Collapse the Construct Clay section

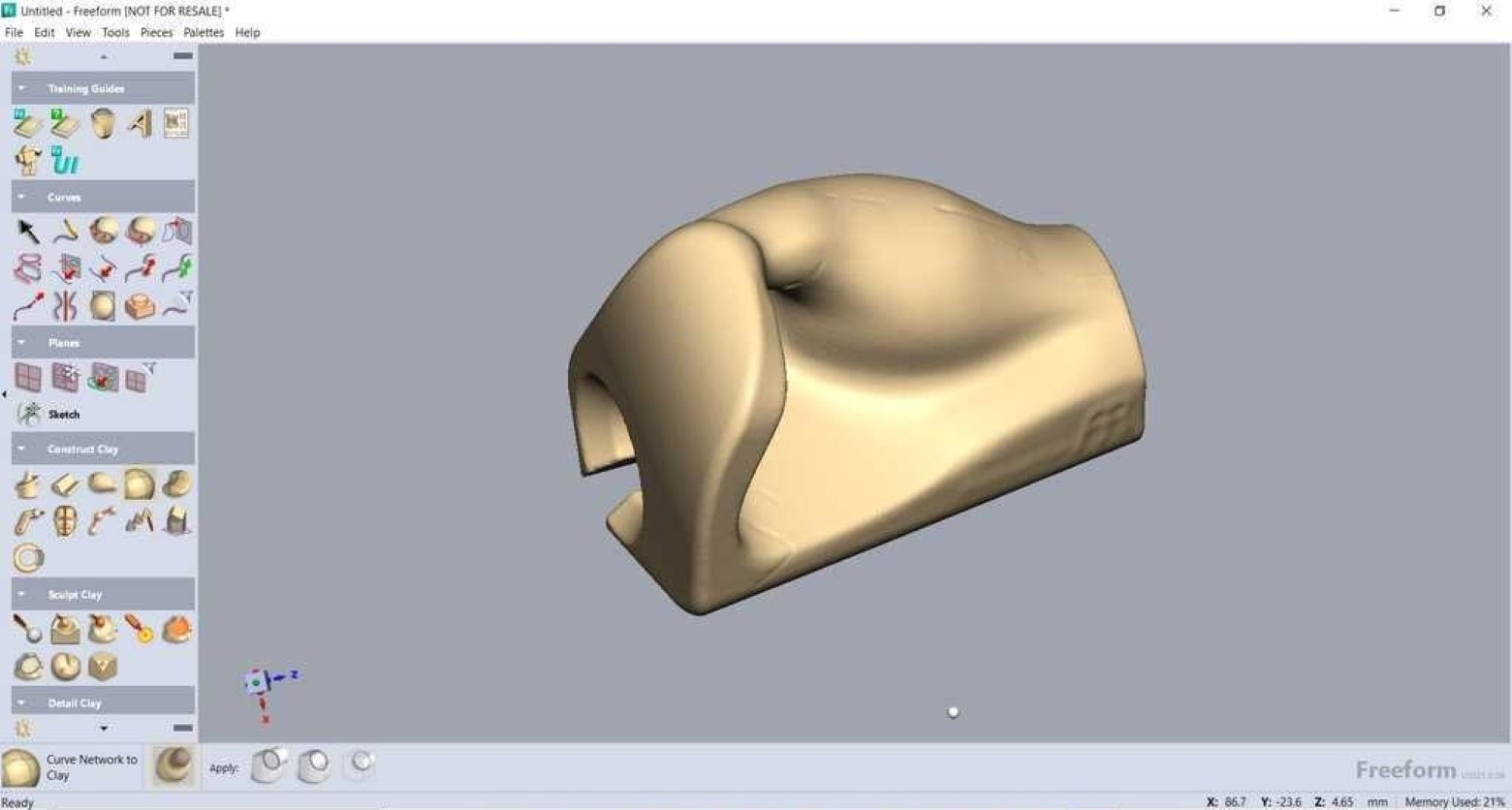click(x=21, y=449)
